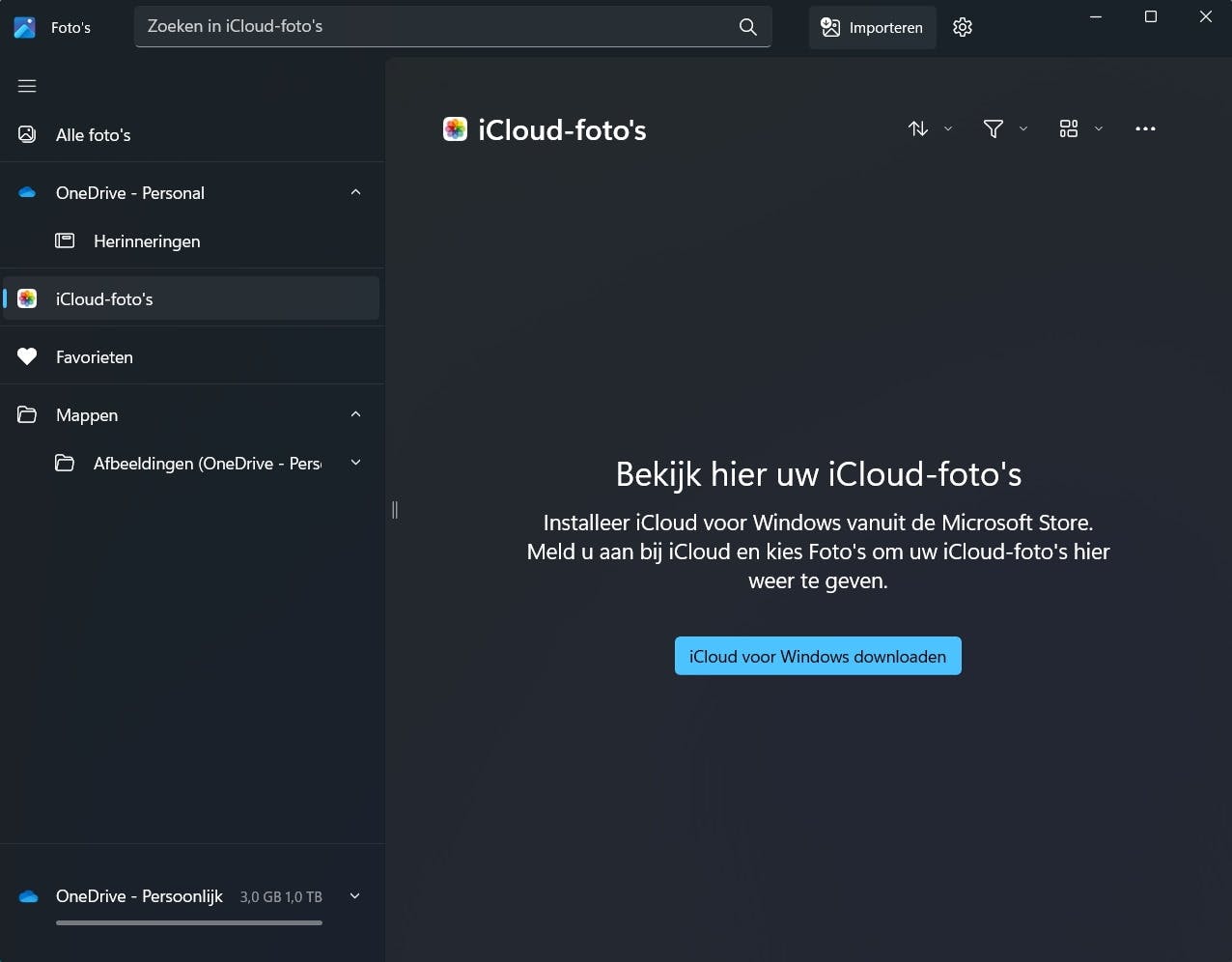Click the hamburger navigation menu icon
This screenshot has height=962, width=1232.
[27, 86]
